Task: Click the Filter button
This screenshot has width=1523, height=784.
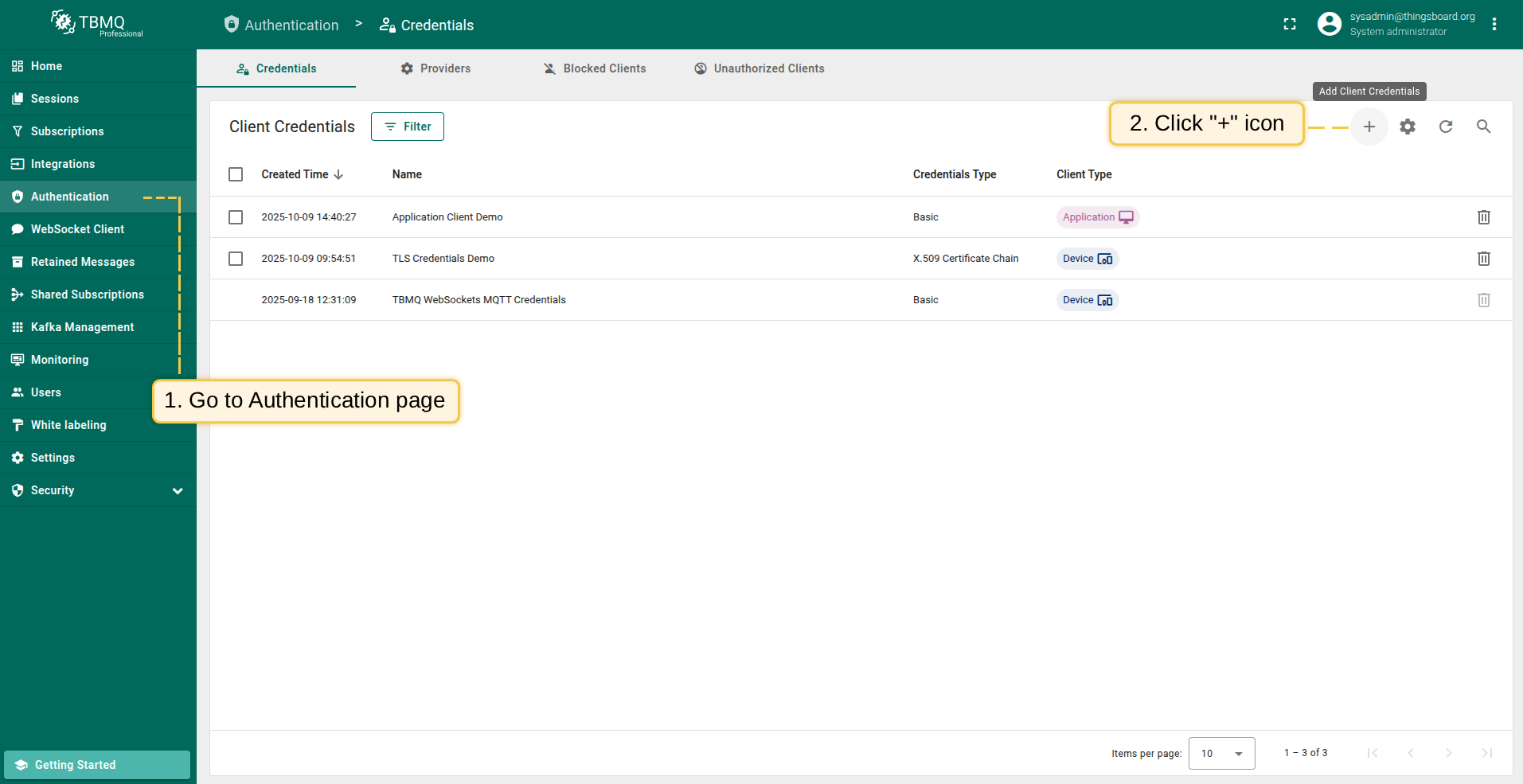Action: pyautogui.click(x=408, y=127)
